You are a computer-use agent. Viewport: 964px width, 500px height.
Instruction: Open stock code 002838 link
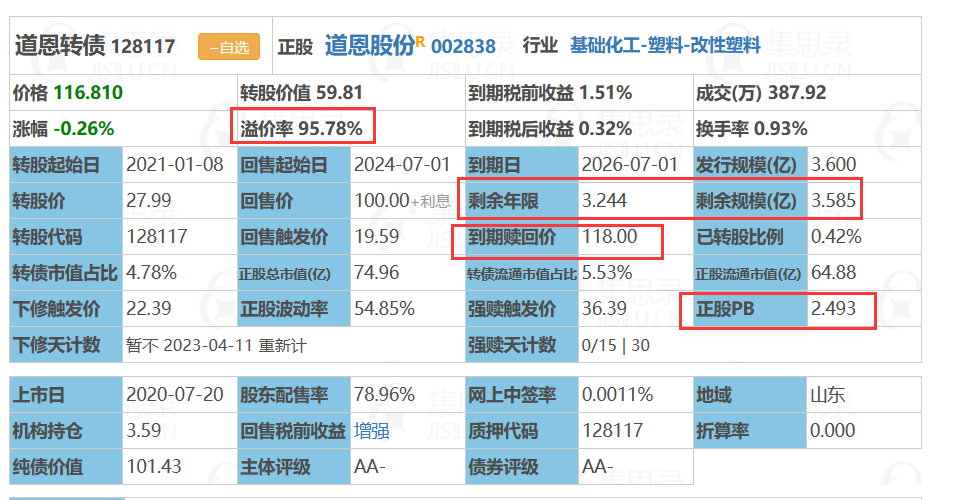(x=463, y=47)
